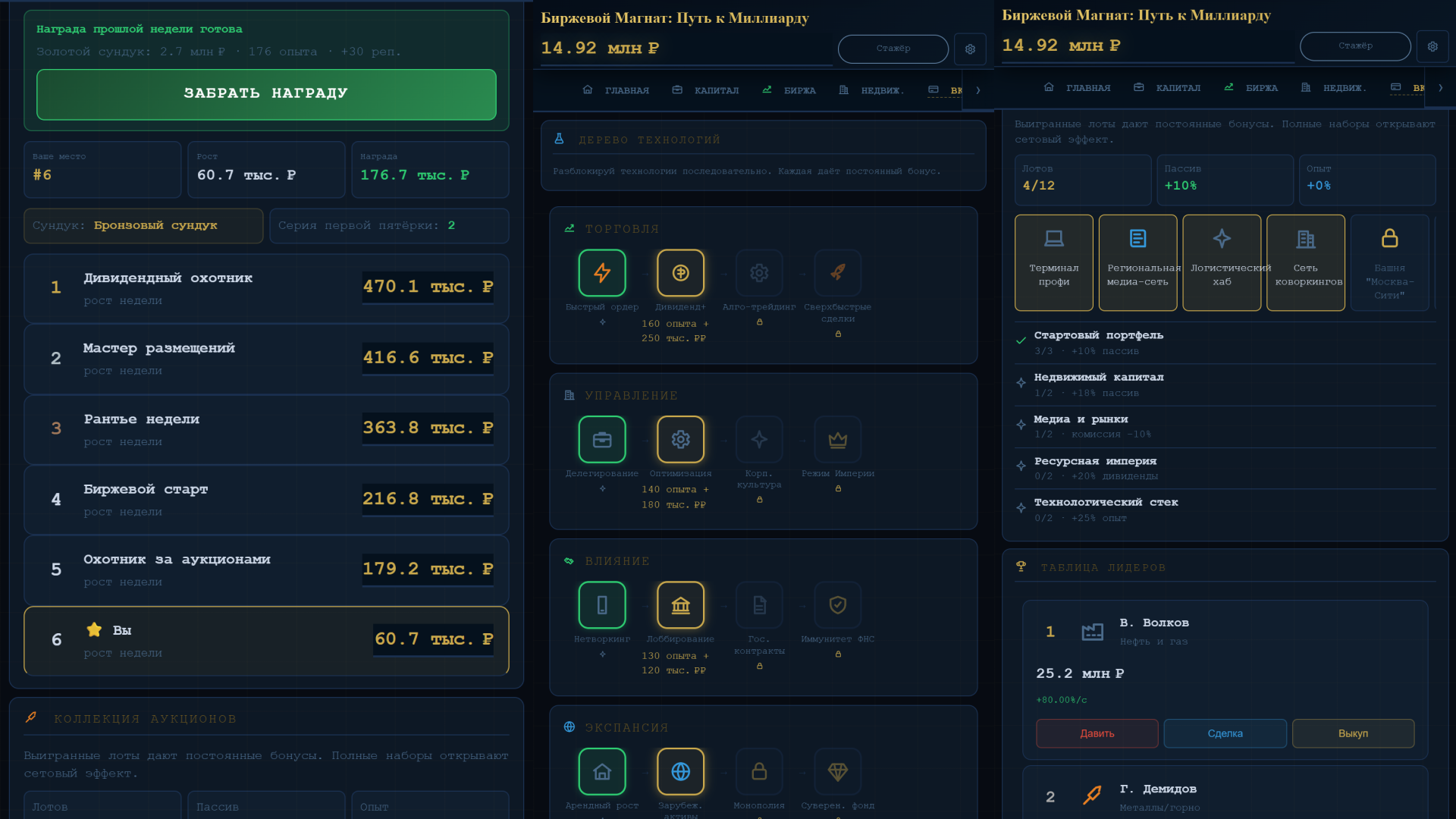Open settings gear in the right panel

[1432, 46]
